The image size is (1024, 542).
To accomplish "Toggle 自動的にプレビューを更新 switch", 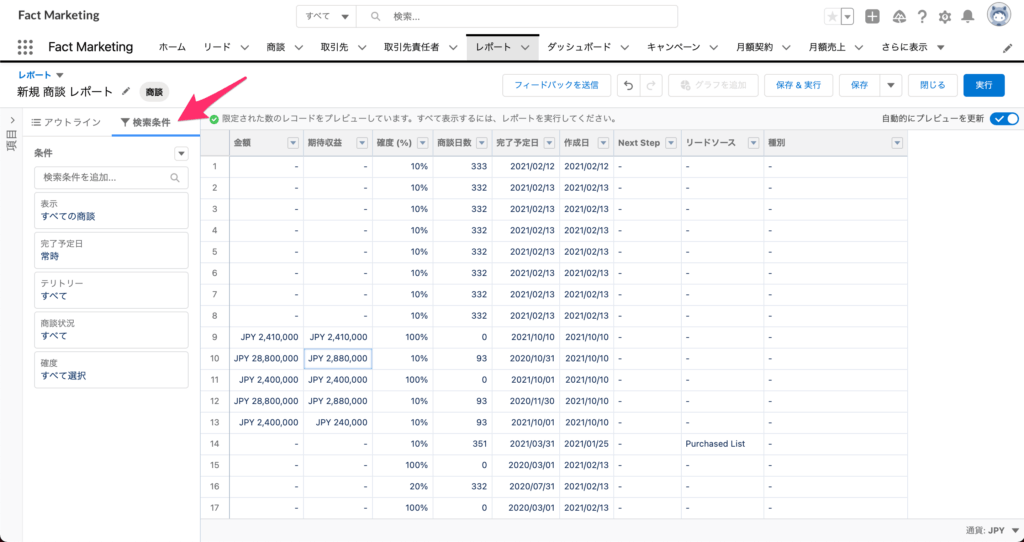I will pos(1004,119).
